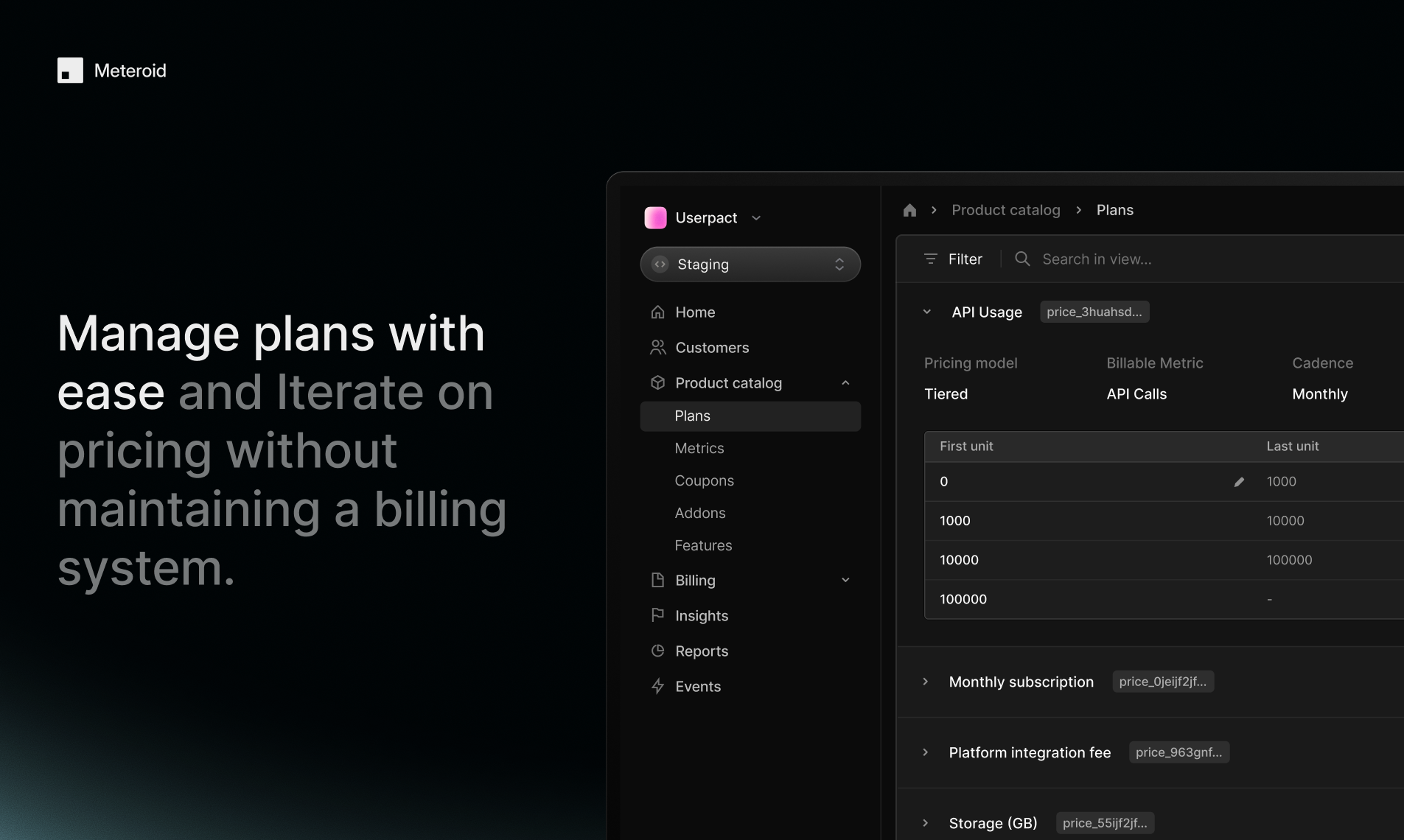Click the API Calls billable metric value
Screen dimensions: 1404x840
click(1136, 394)
